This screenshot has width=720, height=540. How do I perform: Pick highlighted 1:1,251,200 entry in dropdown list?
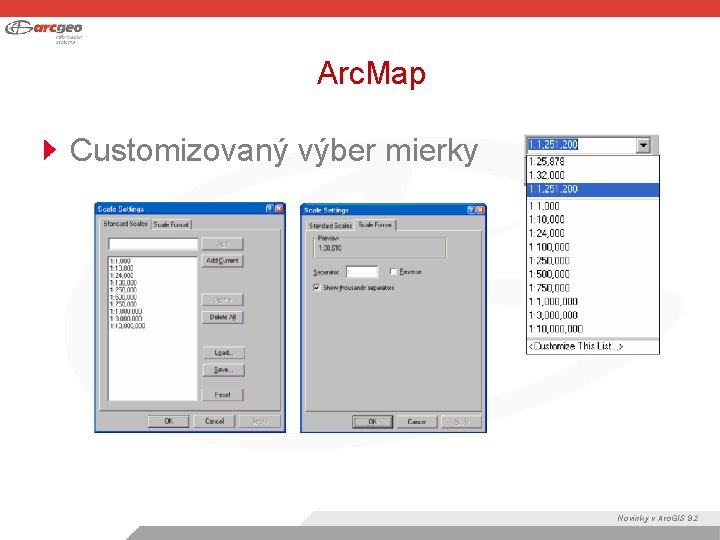tap(592, 189)
